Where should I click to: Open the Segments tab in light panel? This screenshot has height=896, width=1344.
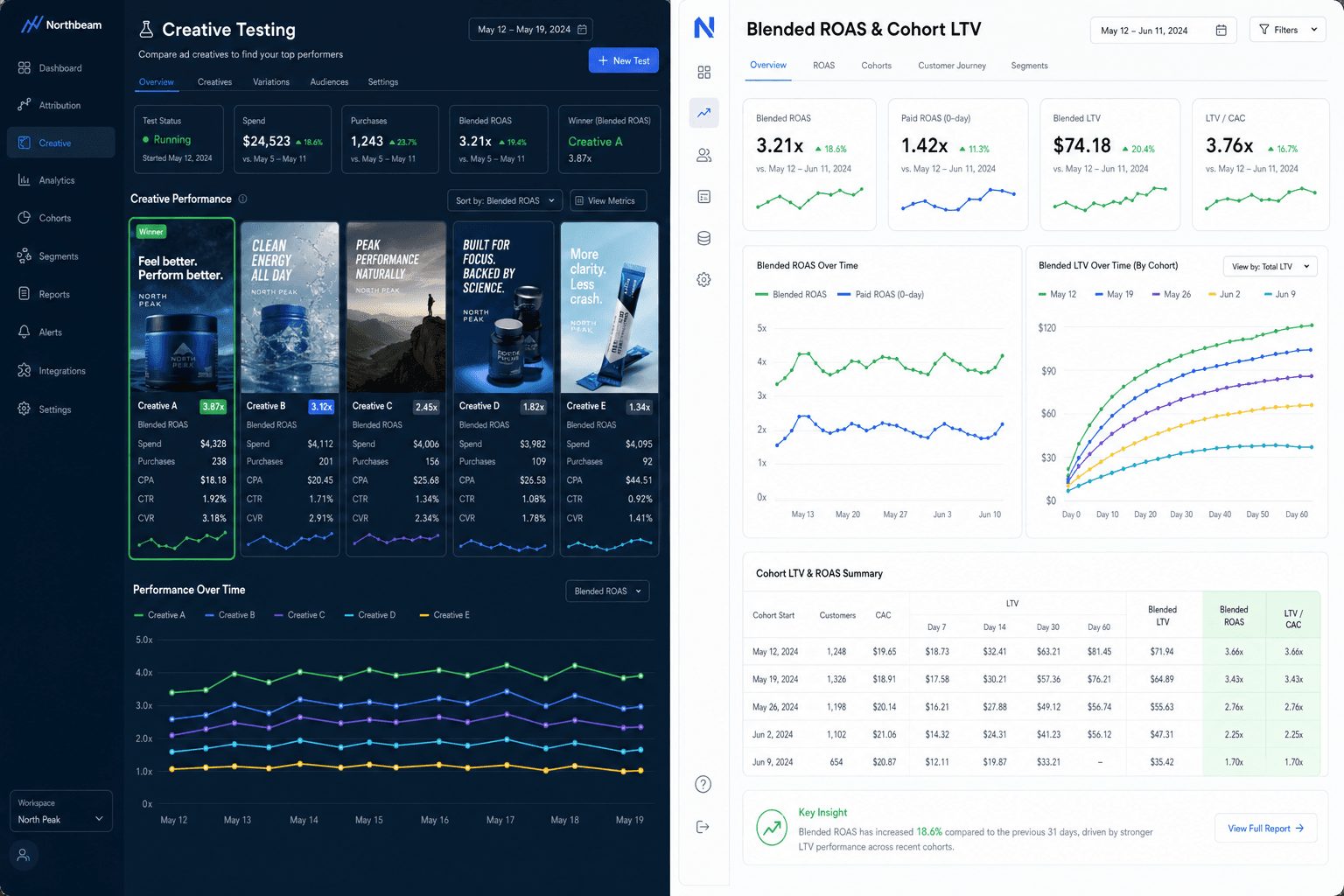click(x=1029, y=66)
